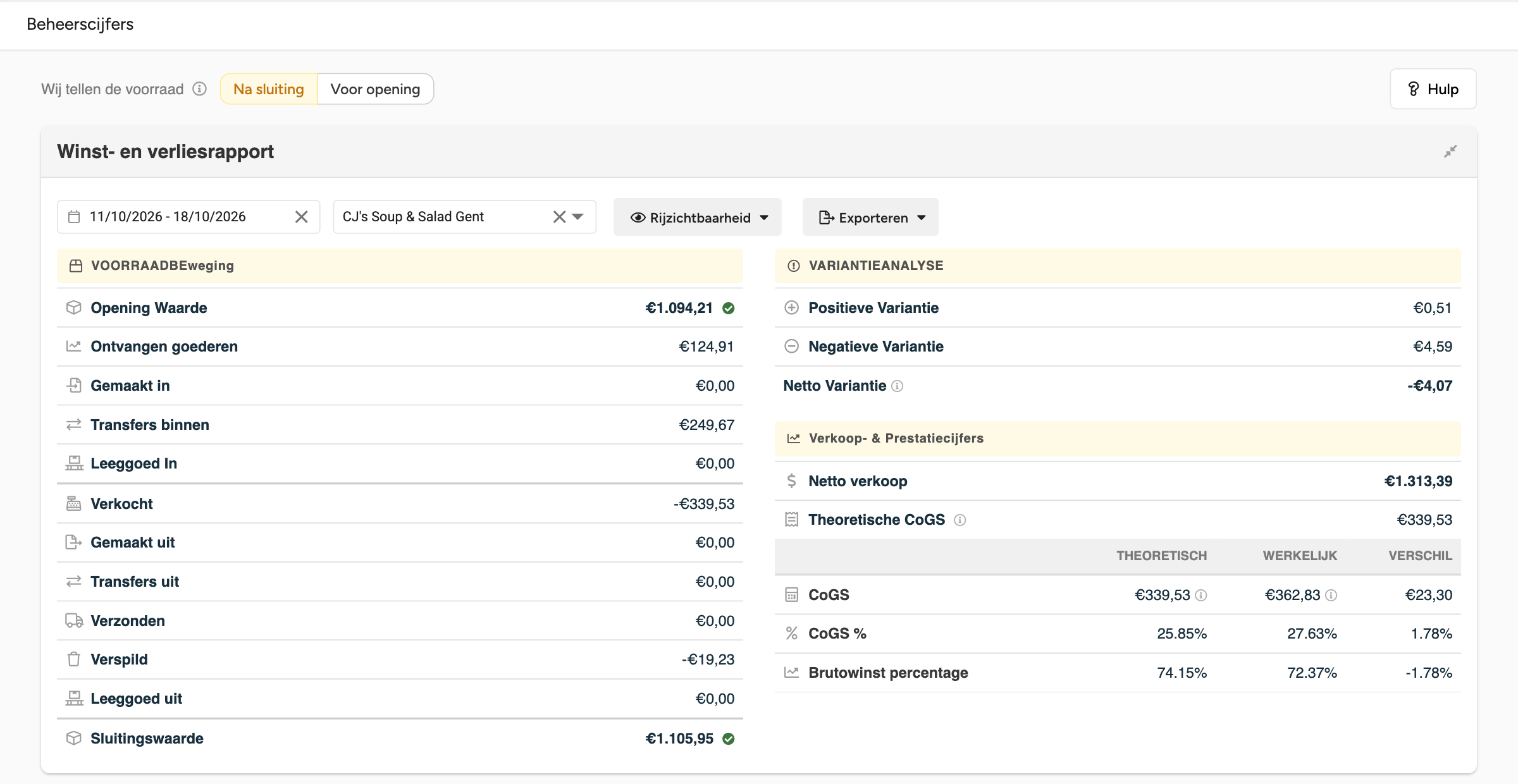This screenshot has height=784, width=1518.
Task: Select 'Voor opening' counting option
Action: 375,89
